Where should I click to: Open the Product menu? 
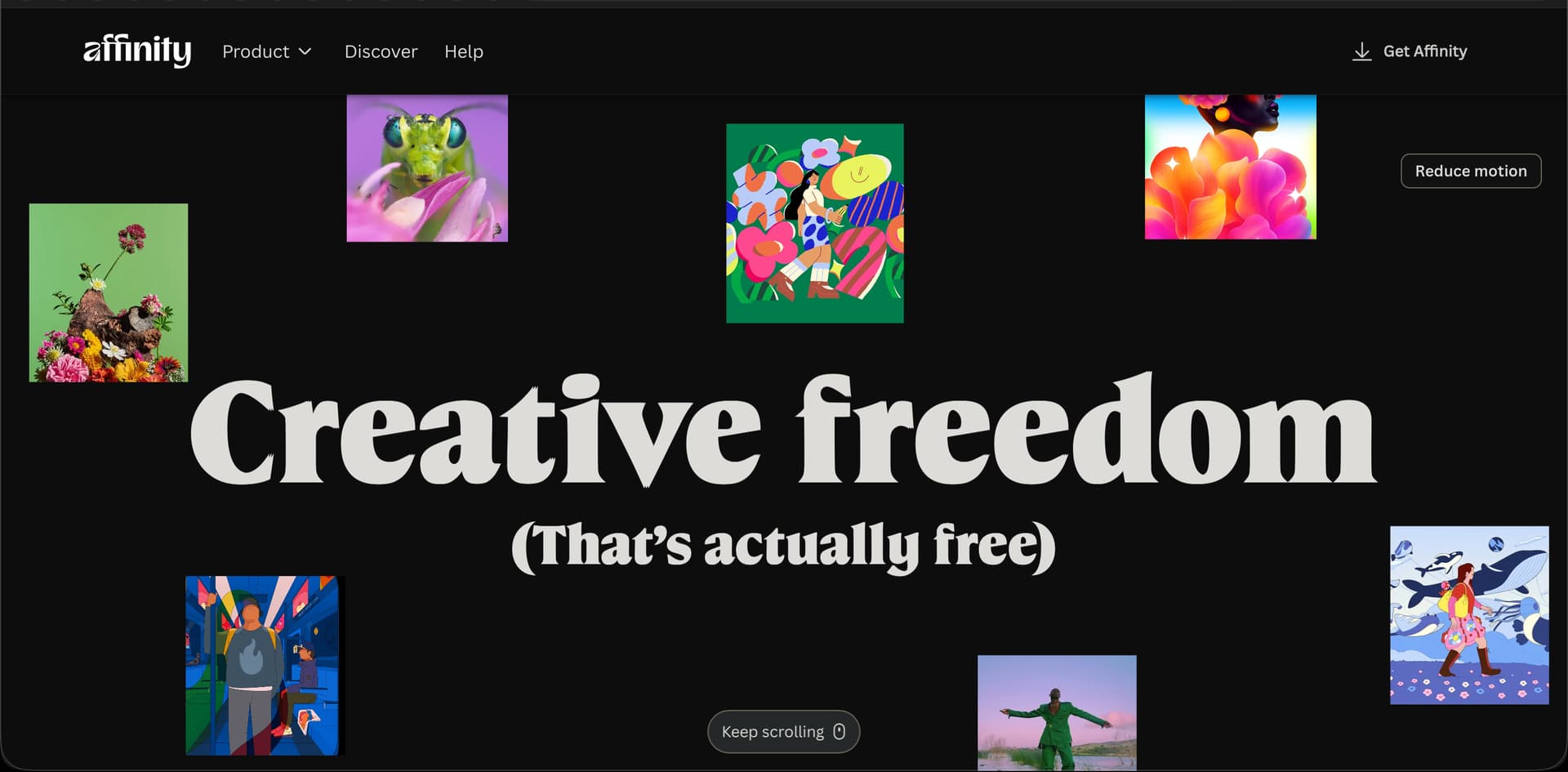[267, 51]
